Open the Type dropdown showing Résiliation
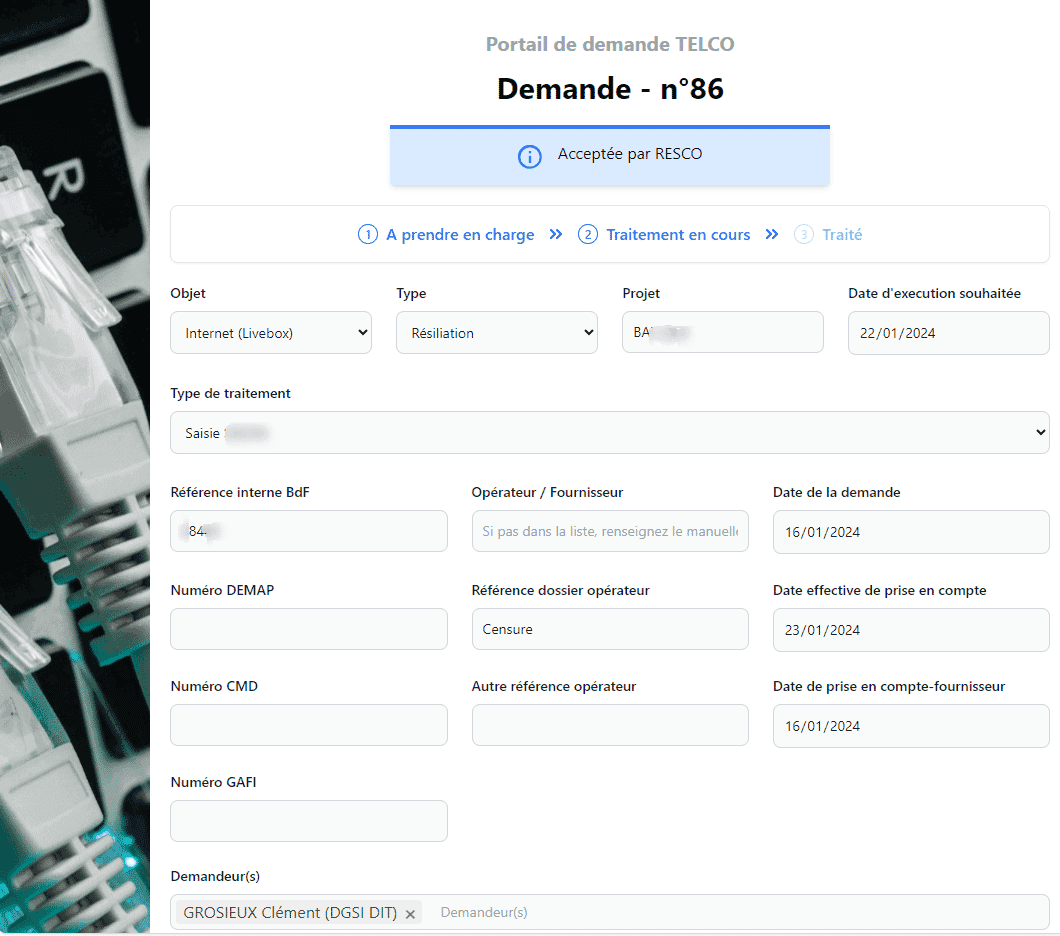This screenshot has width=1060, height=936. pos(497,333)
